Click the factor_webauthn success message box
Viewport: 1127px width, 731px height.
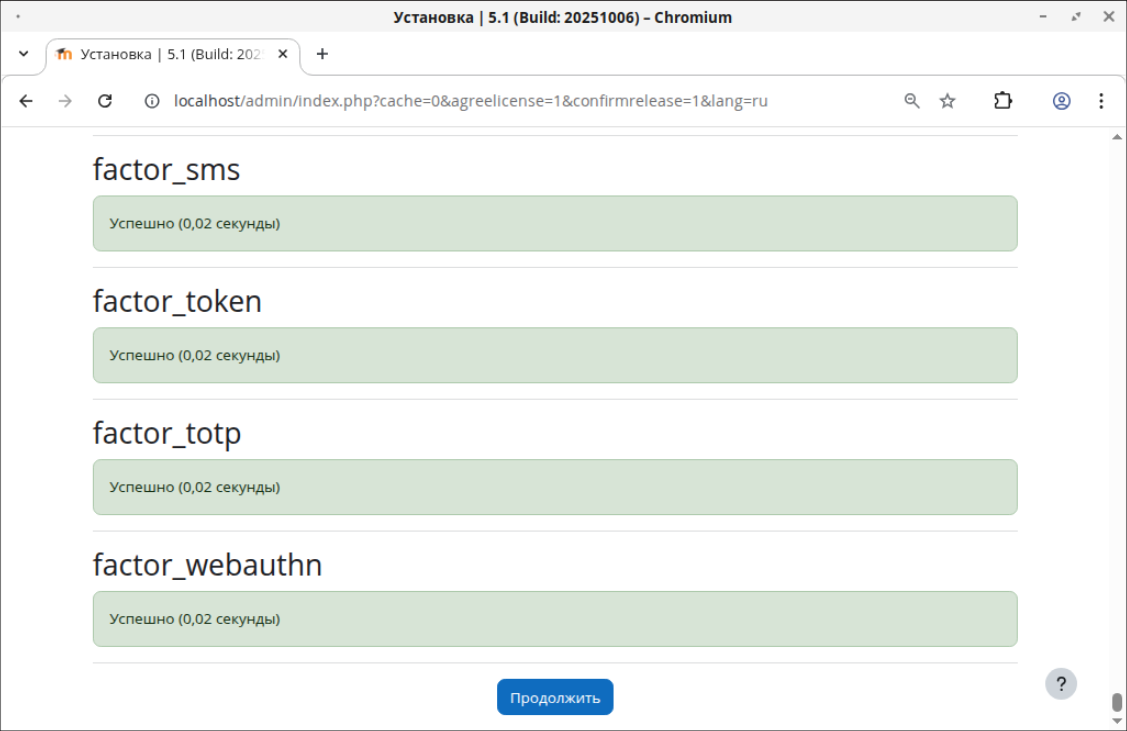coord(555,619)
